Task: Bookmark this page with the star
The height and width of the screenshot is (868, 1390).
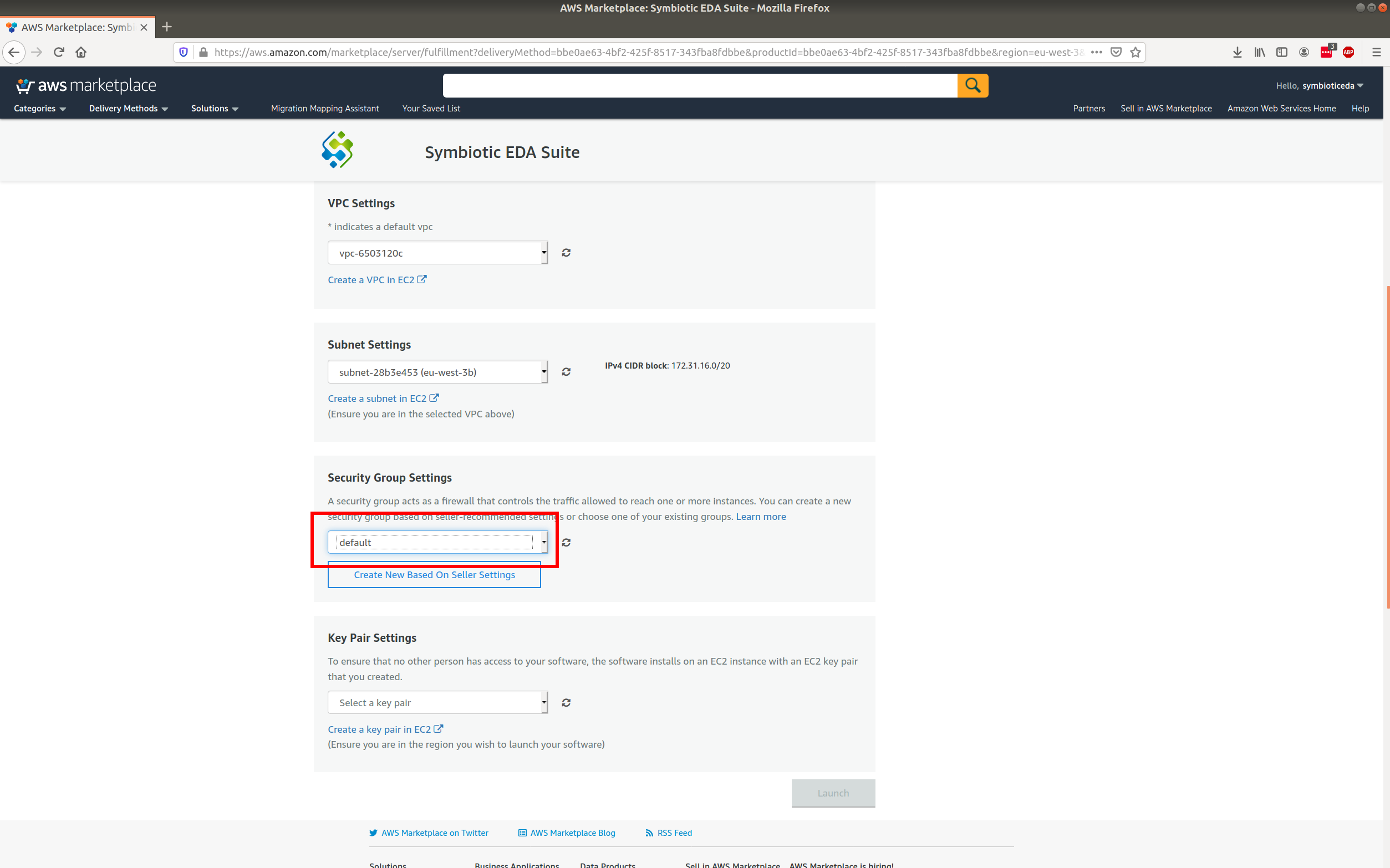Action: tap(1136, 52)
